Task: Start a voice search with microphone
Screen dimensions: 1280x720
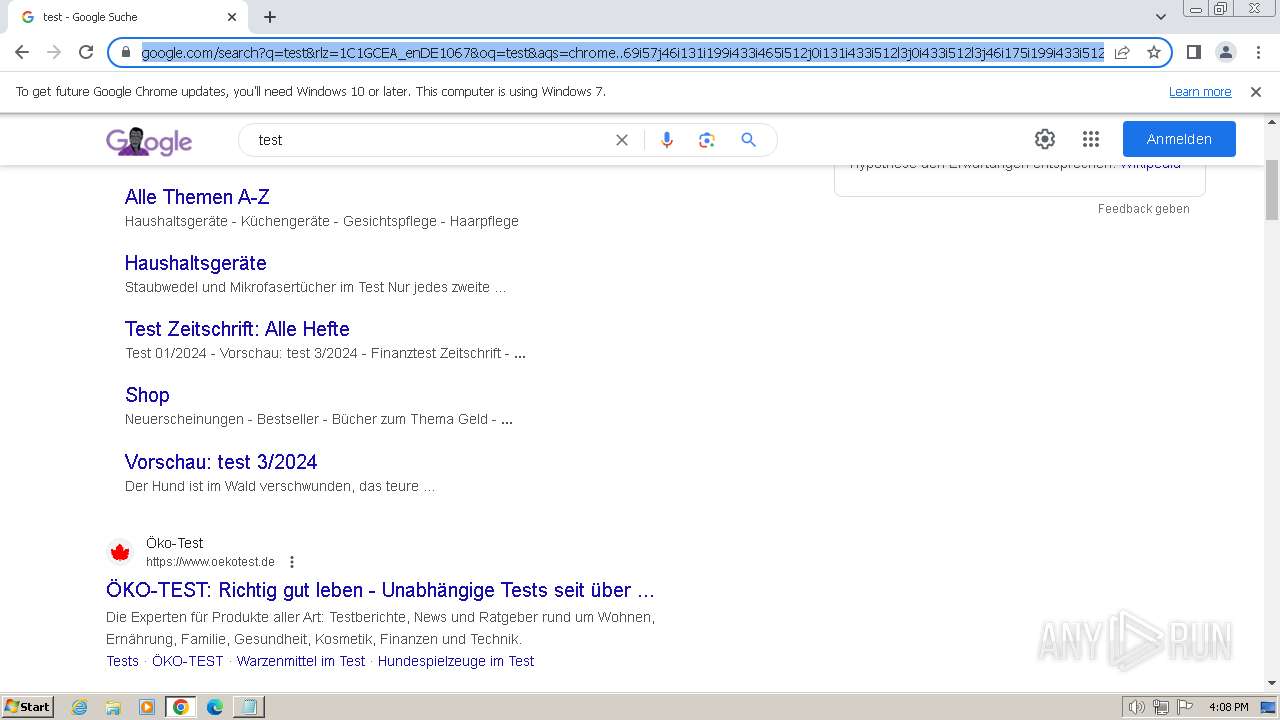Action: (x=667, y=140)
